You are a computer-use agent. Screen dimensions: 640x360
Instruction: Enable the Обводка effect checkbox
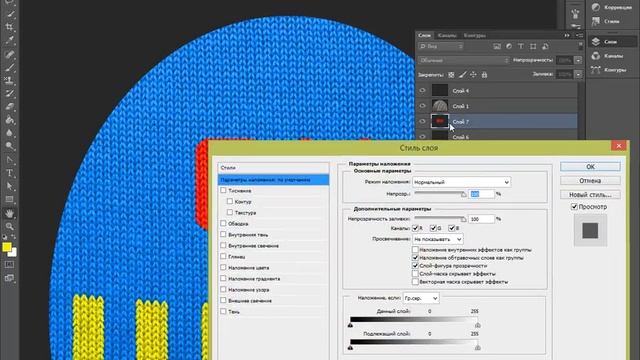(x=223, y=223)
